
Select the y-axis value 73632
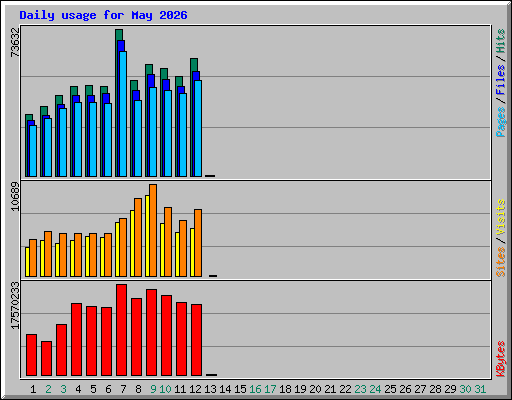point(15,42)
